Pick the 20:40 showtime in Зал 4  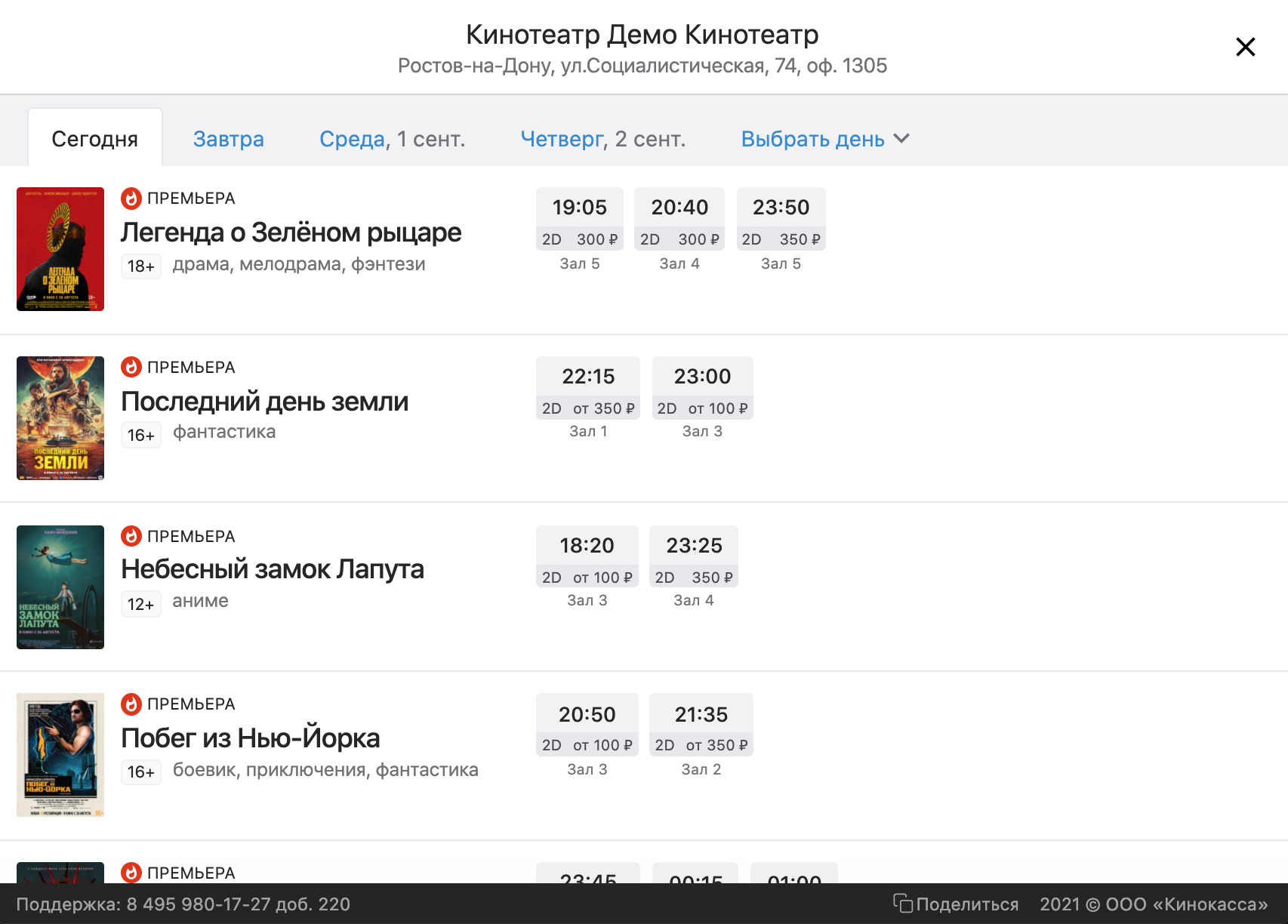pos(679,219)
